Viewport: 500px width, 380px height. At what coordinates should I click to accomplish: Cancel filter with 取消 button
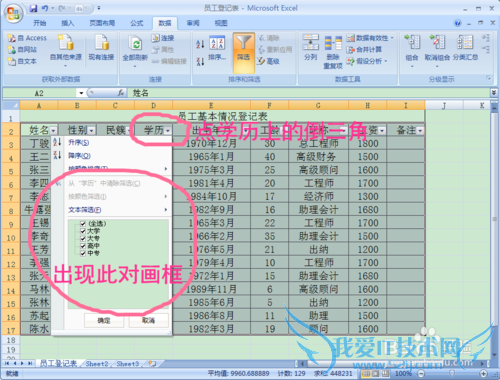(149, 320)
